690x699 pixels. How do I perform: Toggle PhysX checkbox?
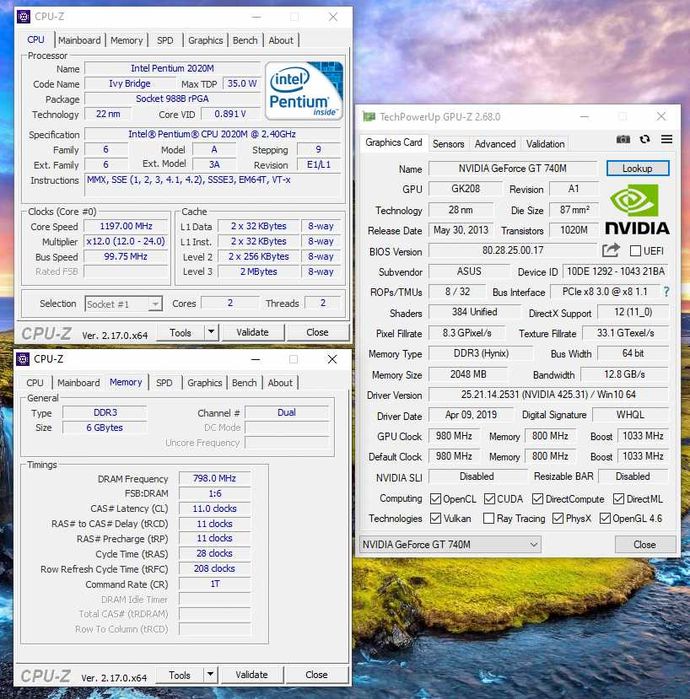tap(558, 518)
